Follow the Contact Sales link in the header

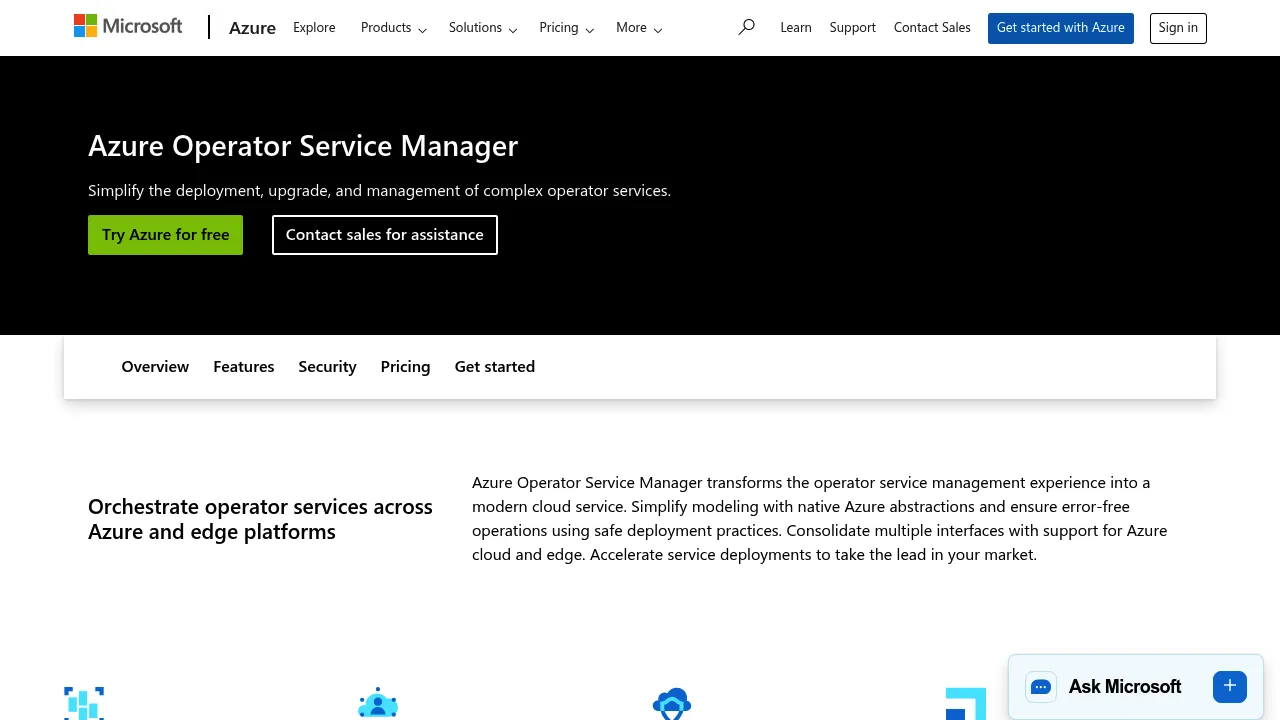click(x=932, y=28)
